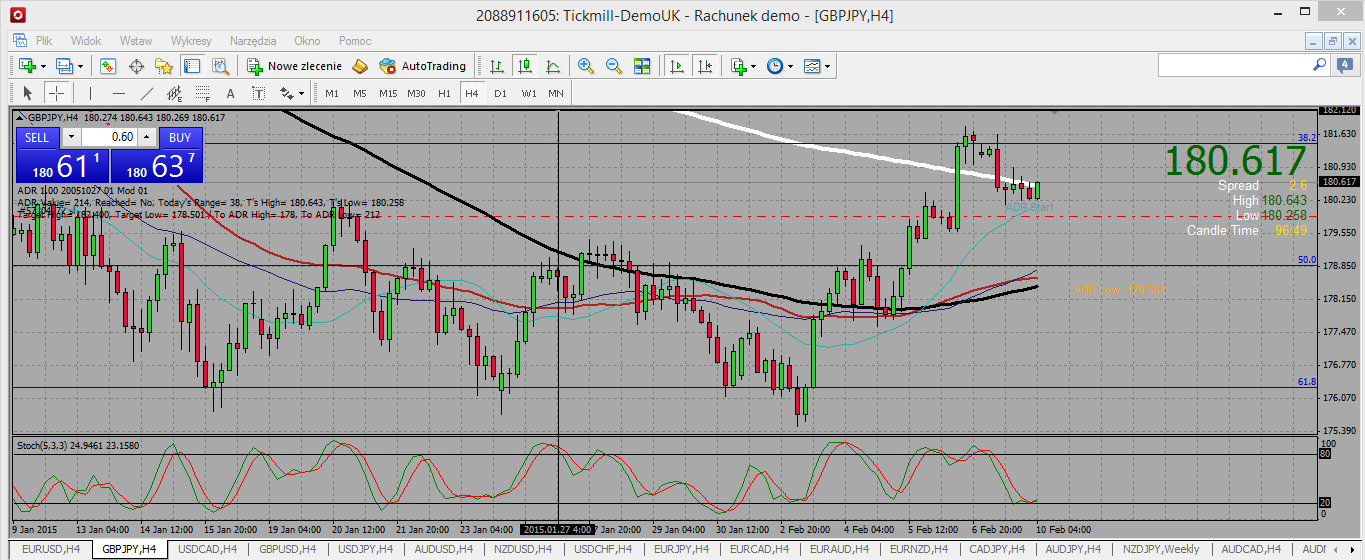1365x560 pixels.
Task: Select the text label tool (T)
Action: [x=258, y=93]
